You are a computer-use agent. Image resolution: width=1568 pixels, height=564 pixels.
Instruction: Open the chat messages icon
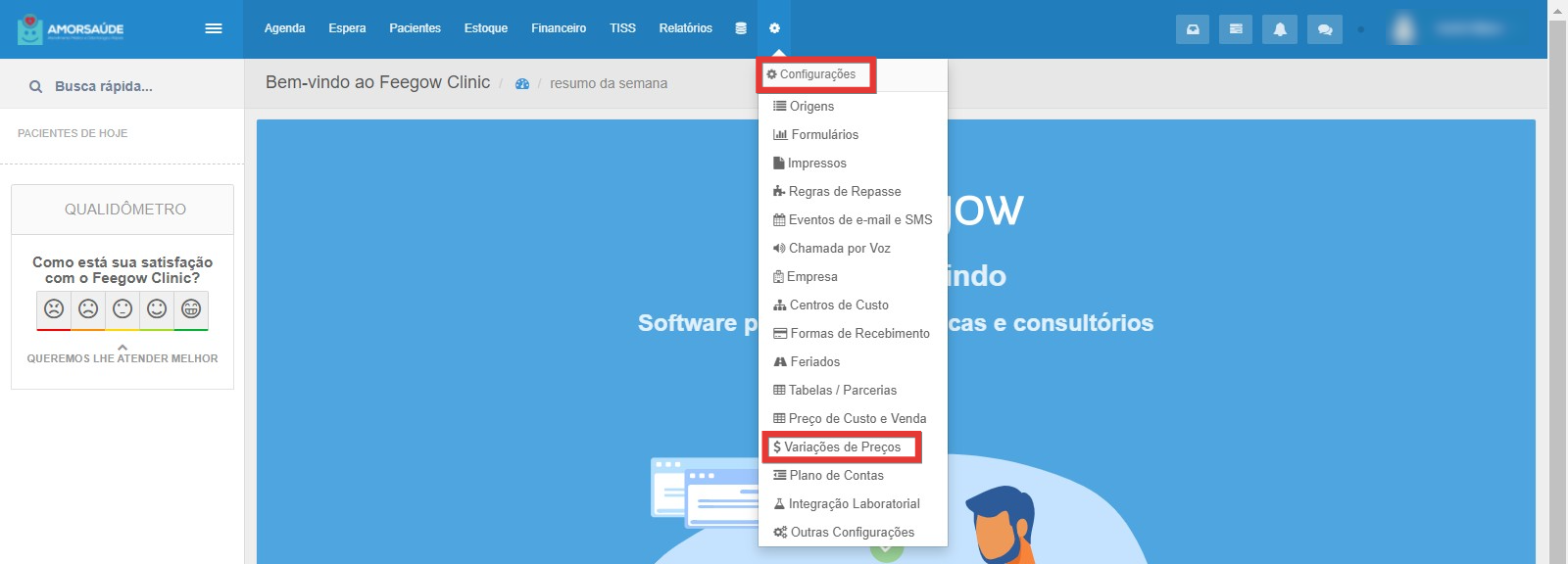point(1325,29)
